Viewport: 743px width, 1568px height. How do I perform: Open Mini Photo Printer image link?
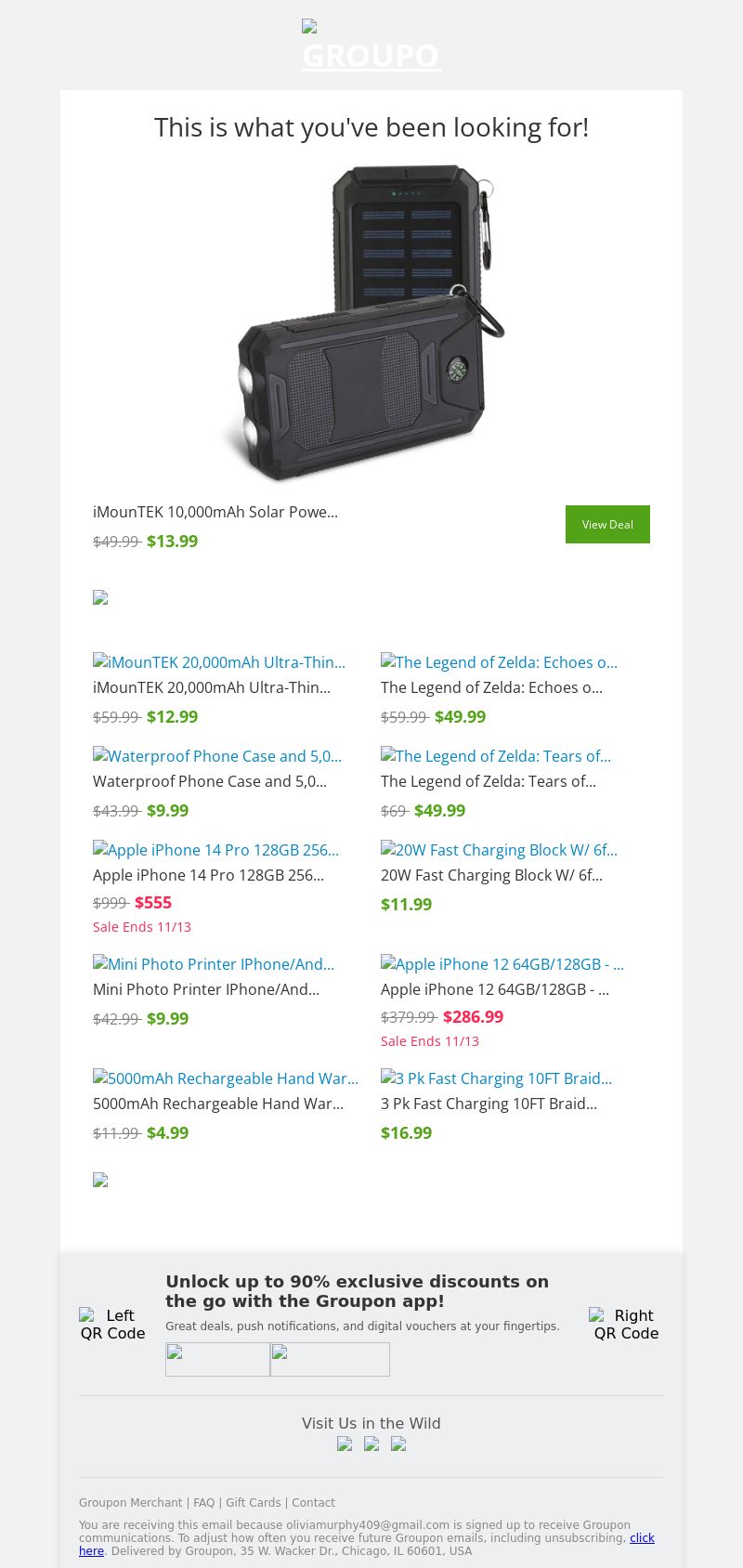214,964
